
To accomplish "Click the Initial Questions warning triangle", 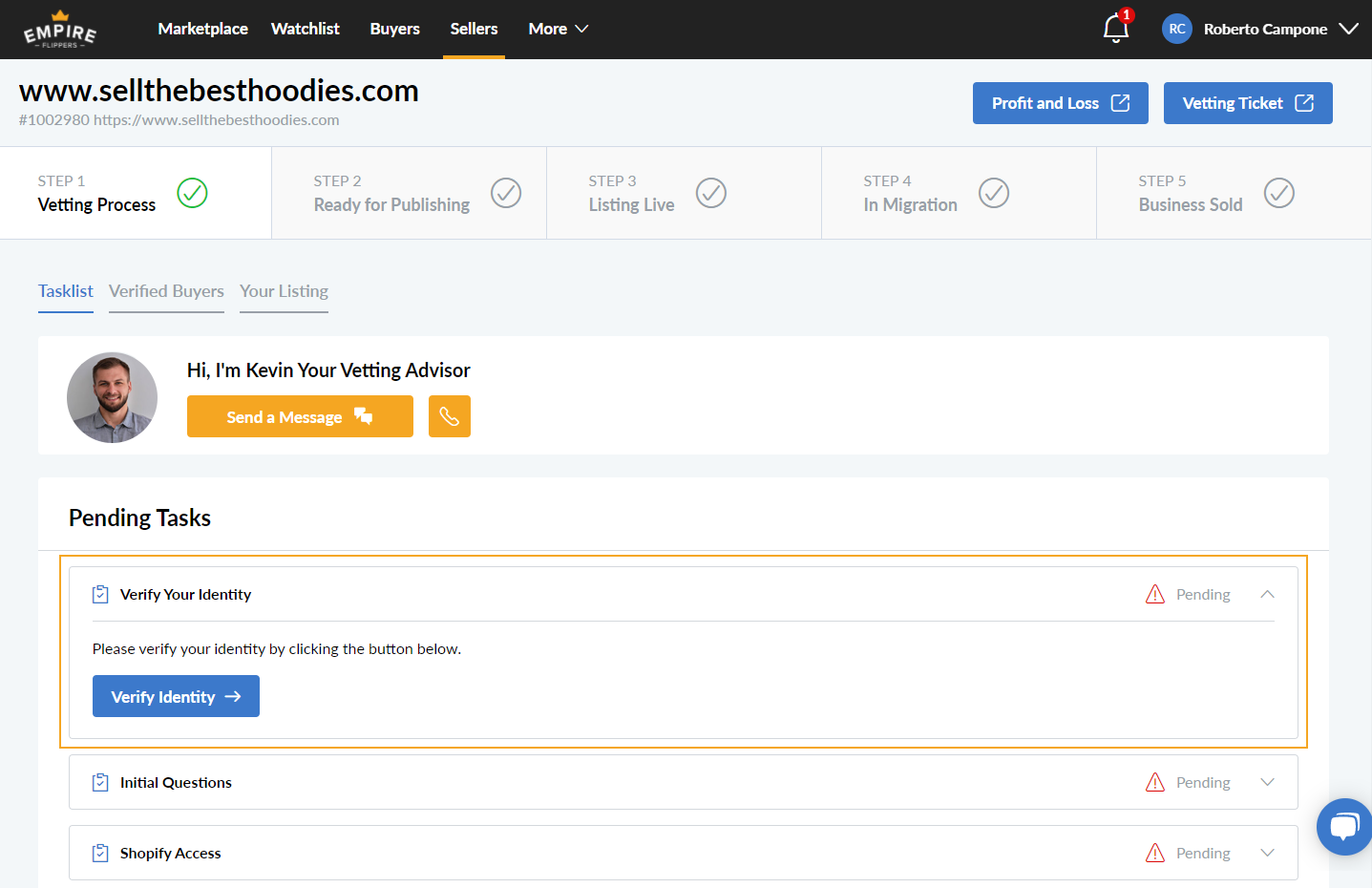I will (x=1155, y=782).
